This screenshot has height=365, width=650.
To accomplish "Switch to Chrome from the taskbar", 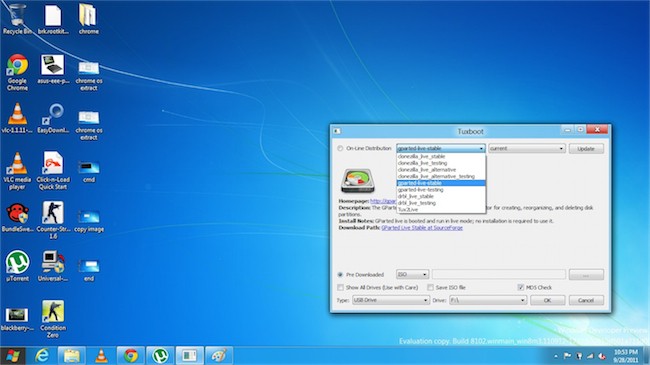I will click(131, 355).
